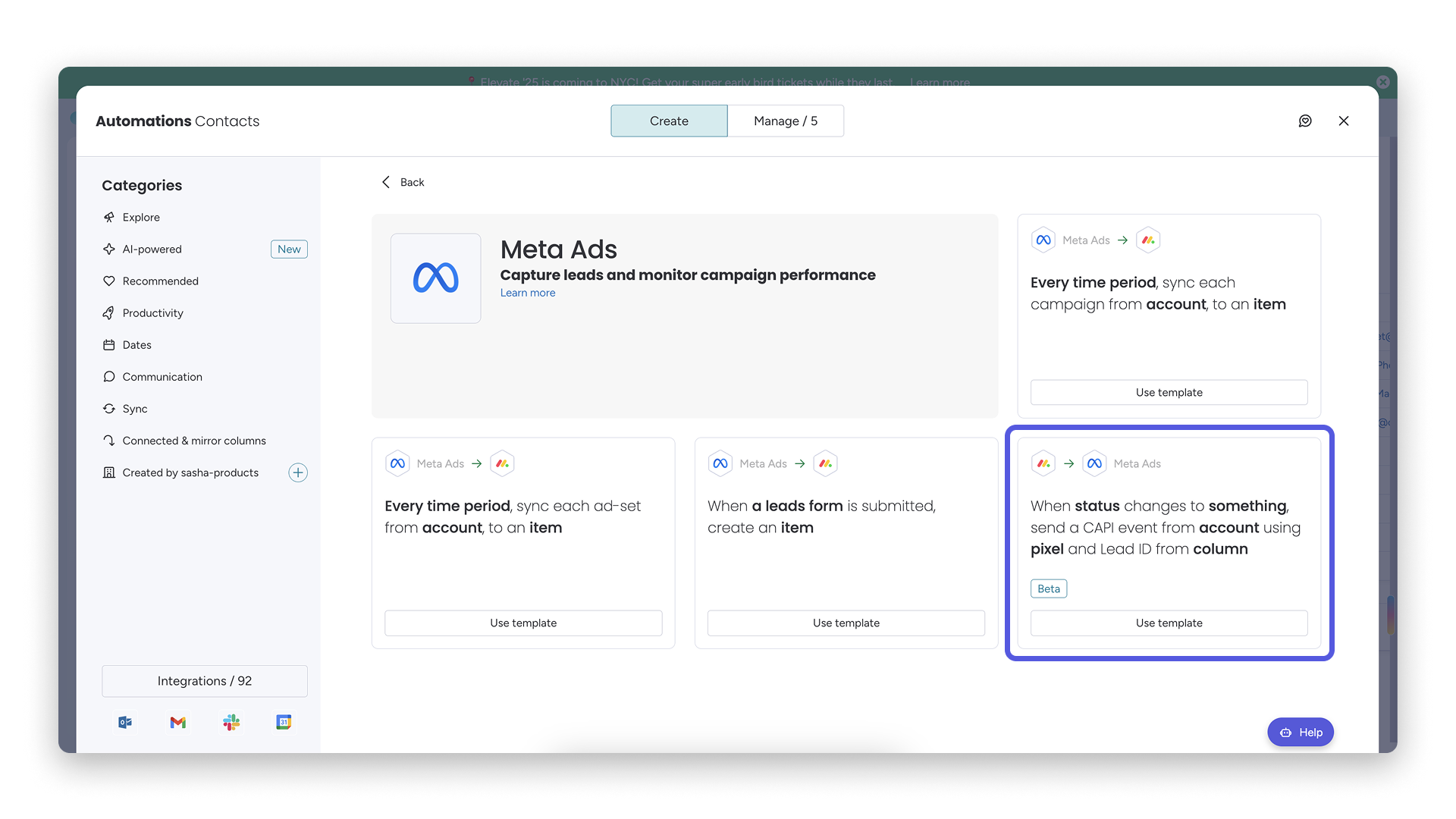Open the Help button
The image size is (1456, 819).
[1301, 732]
